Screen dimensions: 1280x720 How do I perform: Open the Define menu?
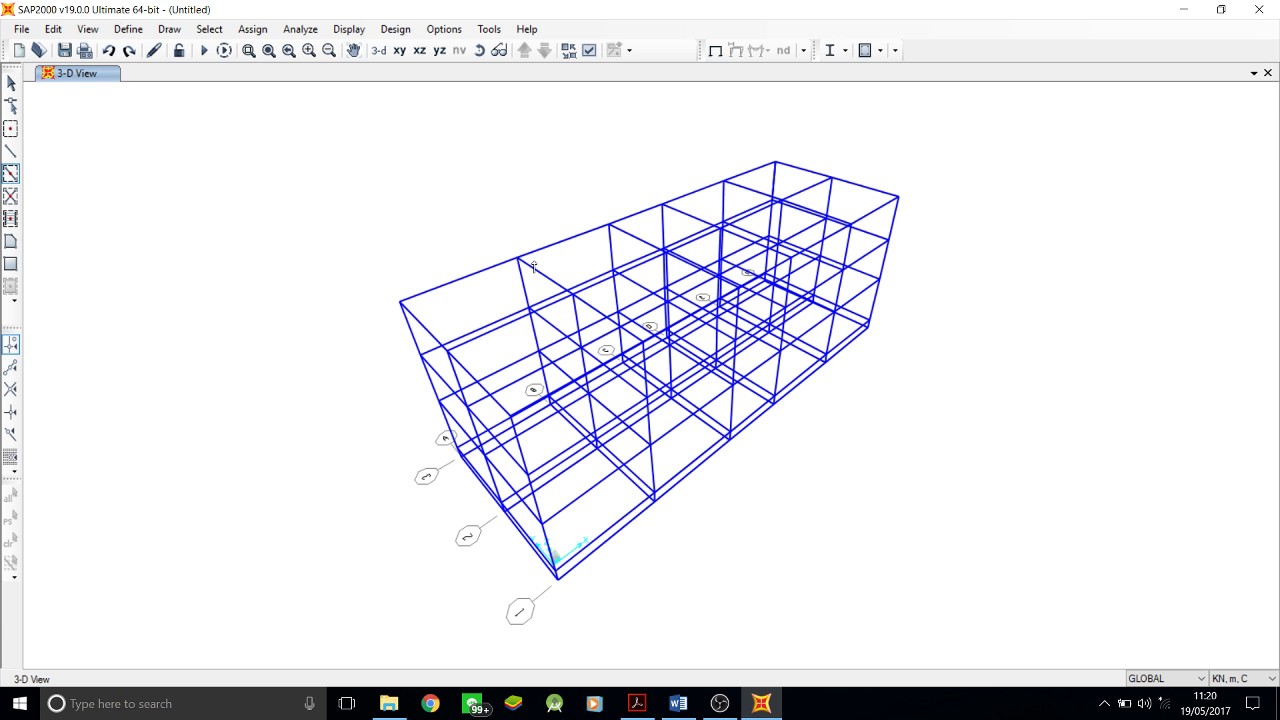coord(128,29)
